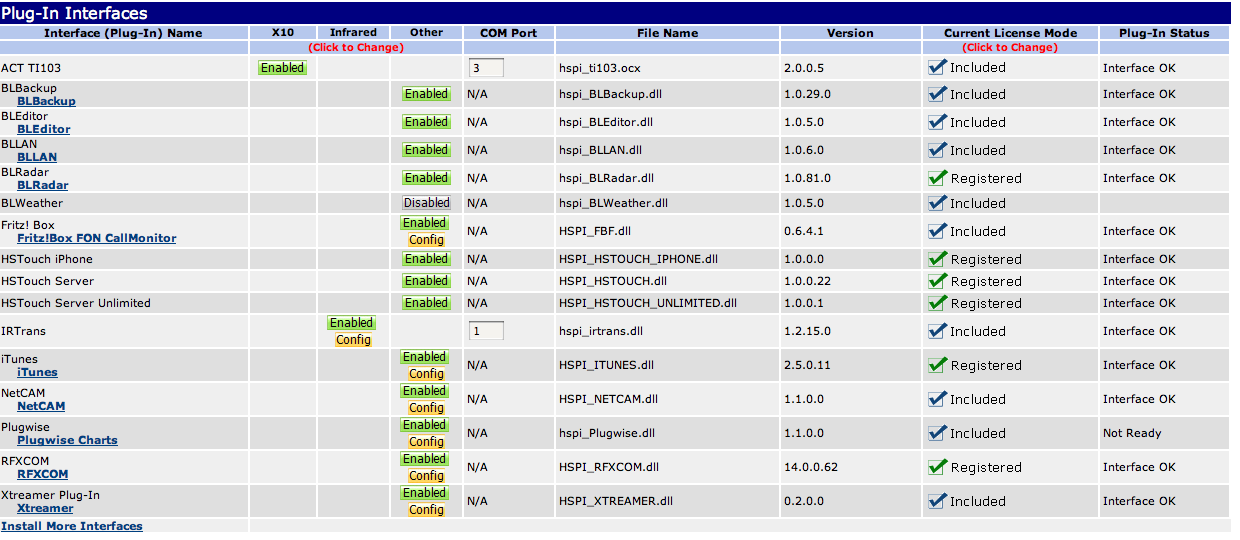Click the blue checkmark for BLBackup license
This screenshot has width=1240, height=540.
937,94
